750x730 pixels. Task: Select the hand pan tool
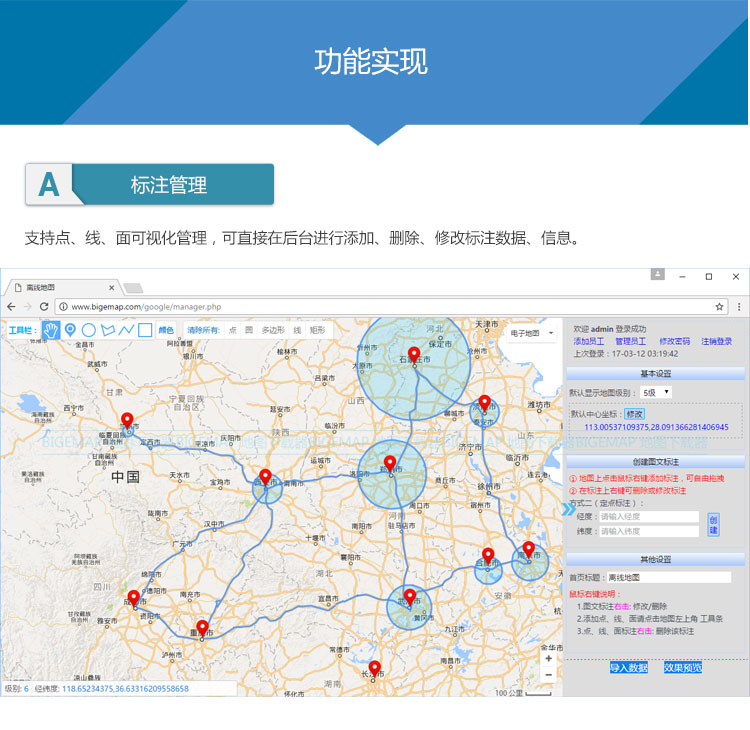tap(51, 330)
